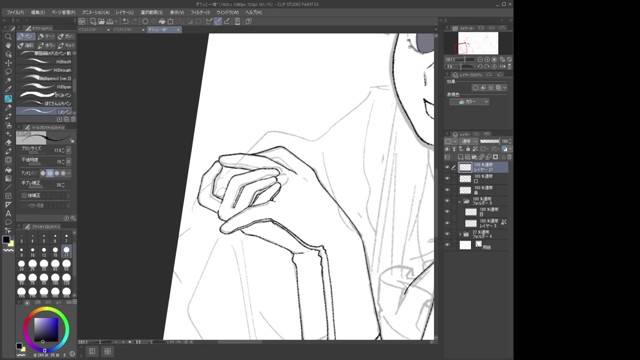This screenshot has width=640, height=360.
Task: Select the Move Layer tool
Action: pos(8,63)
